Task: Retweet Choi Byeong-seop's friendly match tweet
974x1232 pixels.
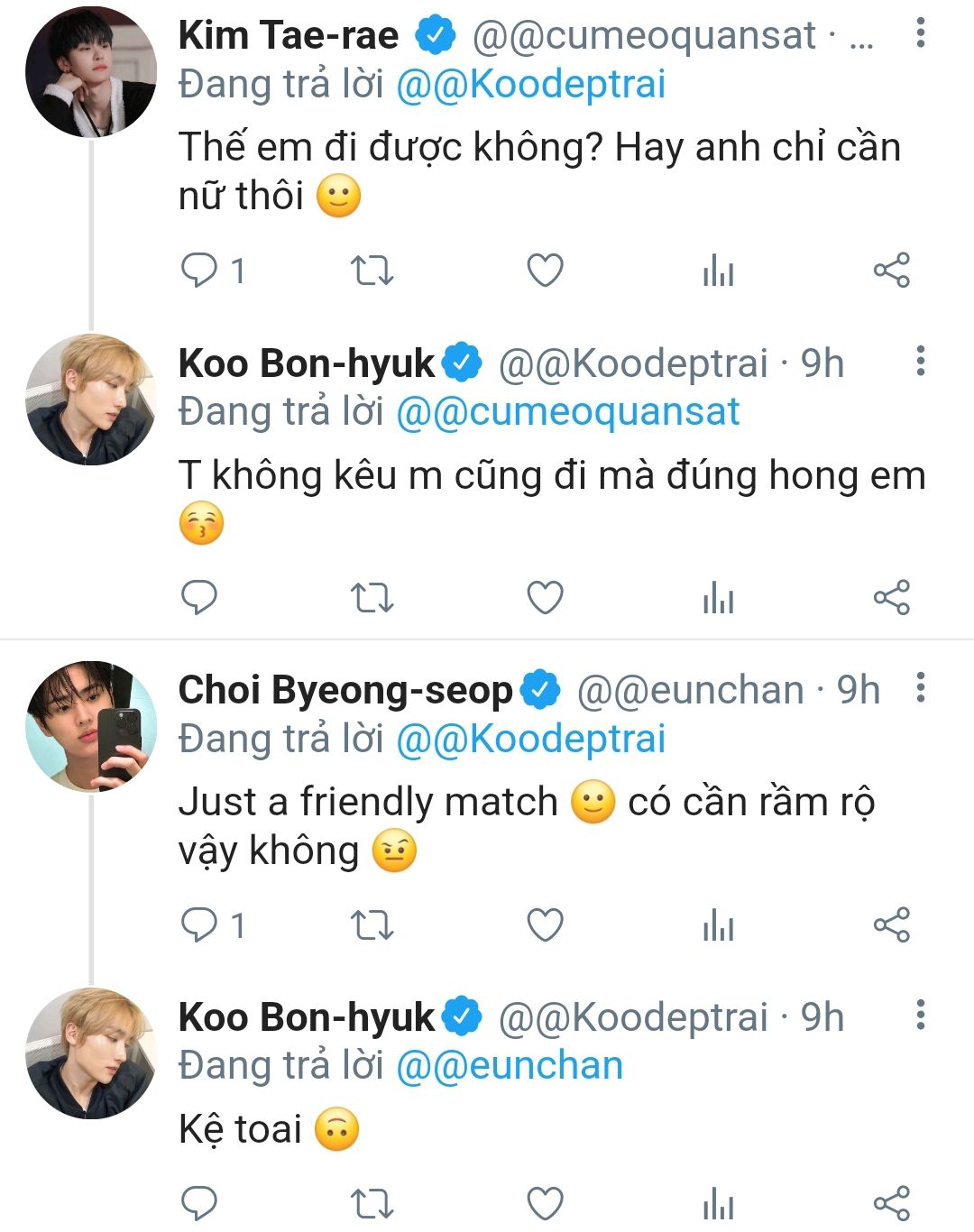Action: (x=372, y=925)
